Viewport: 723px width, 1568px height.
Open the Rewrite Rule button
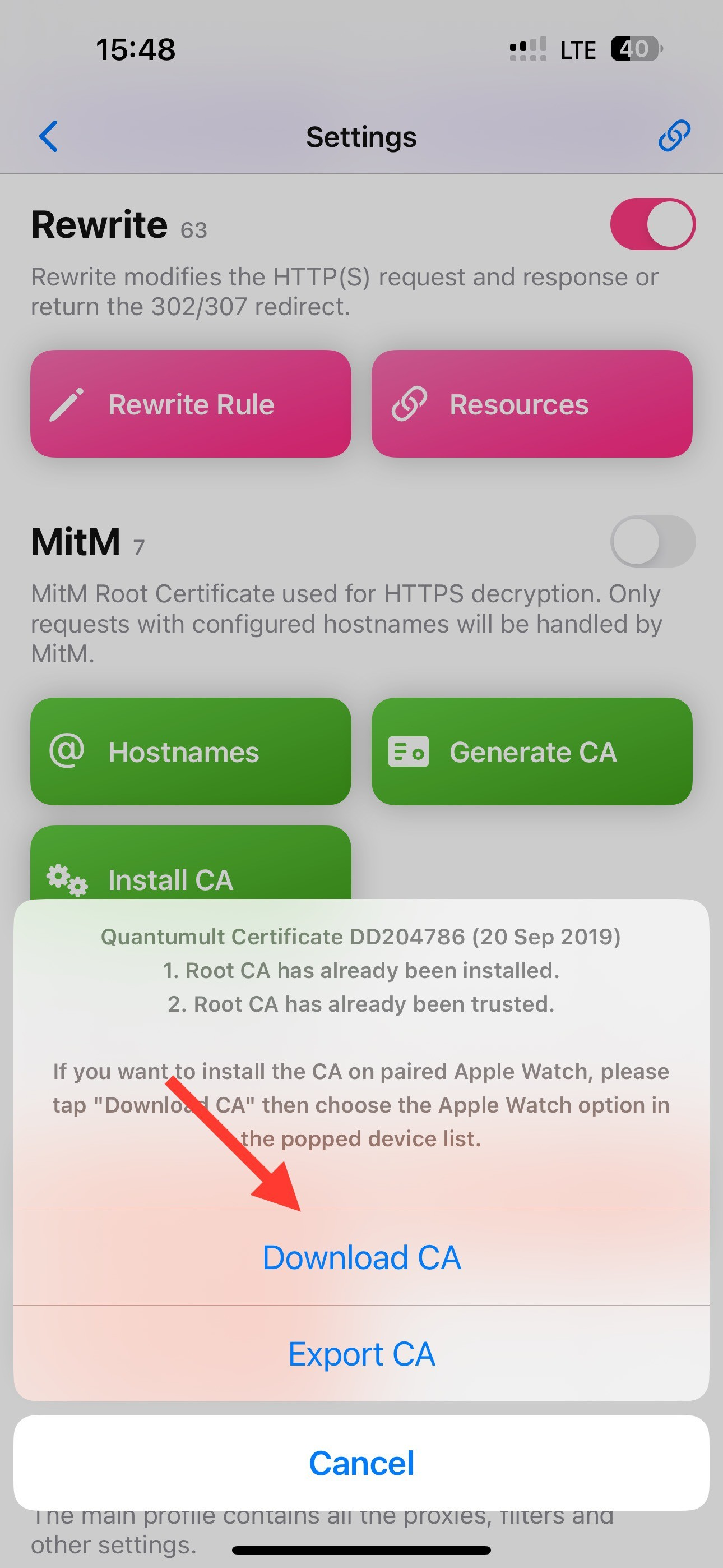pos(191,404)
